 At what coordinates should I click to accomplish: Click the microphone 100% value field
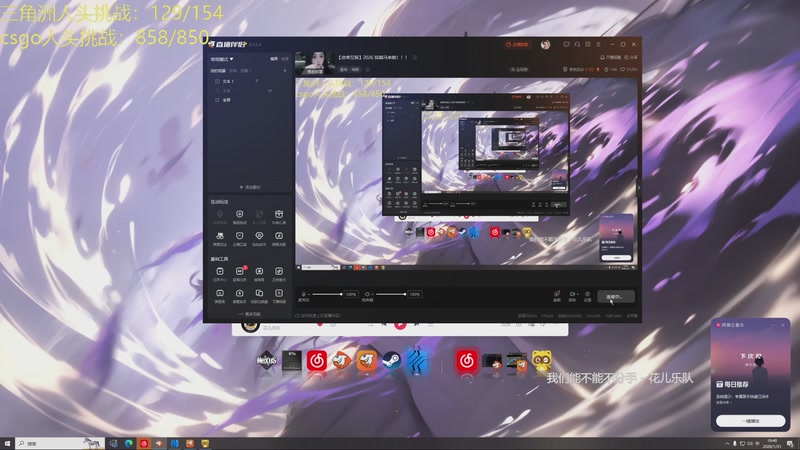tap(351, 294)
